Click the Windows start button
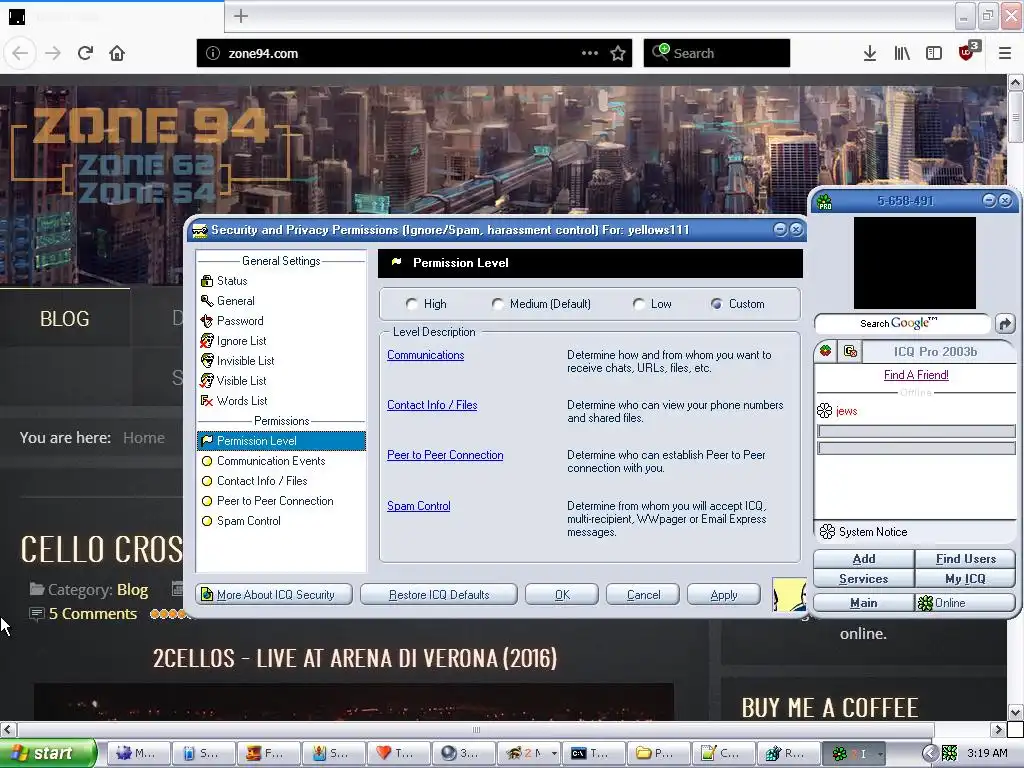The height and width of the screenshot is (768, 1024). point(48,753)
